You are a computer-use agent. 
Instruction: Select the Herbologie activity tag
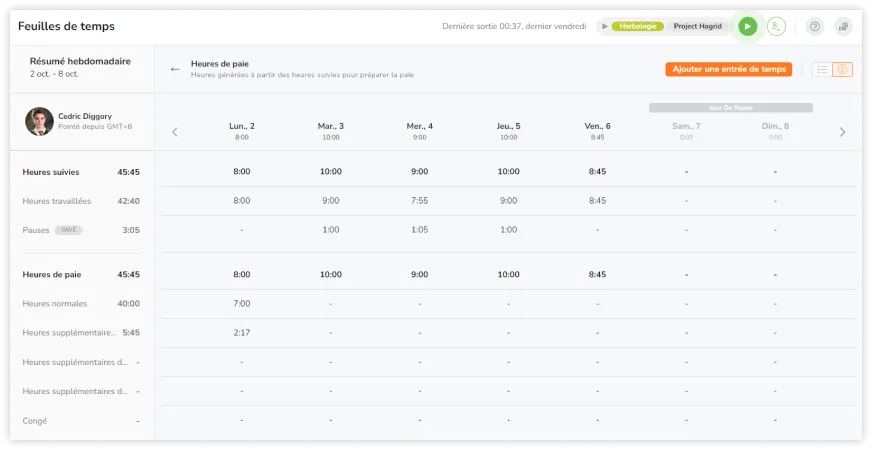637,27
